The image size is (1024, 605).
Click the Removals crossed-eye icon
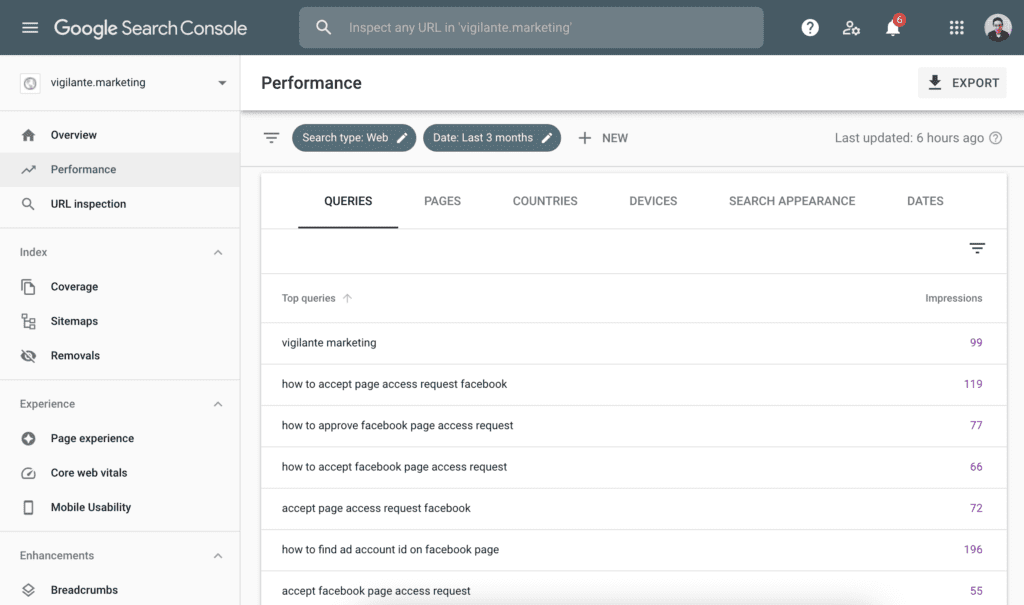28,356
